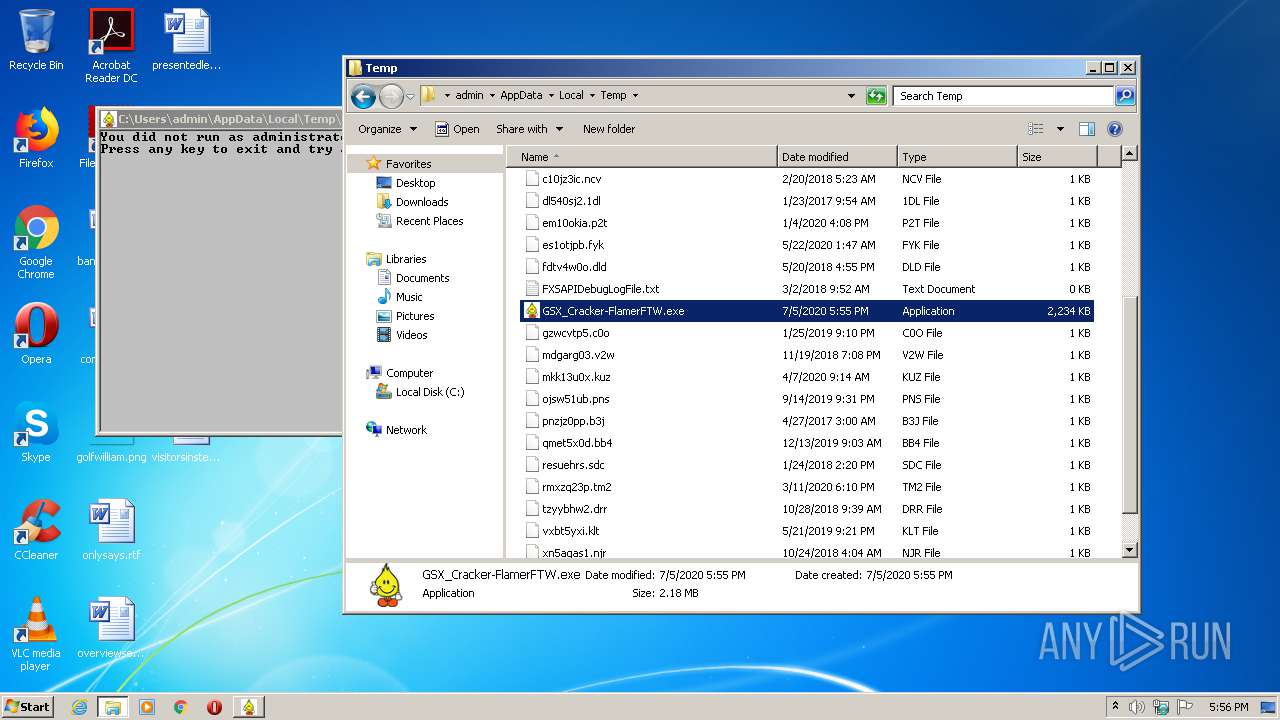
Task: Sort by Date modified column header
Action: tap(837, 157)
